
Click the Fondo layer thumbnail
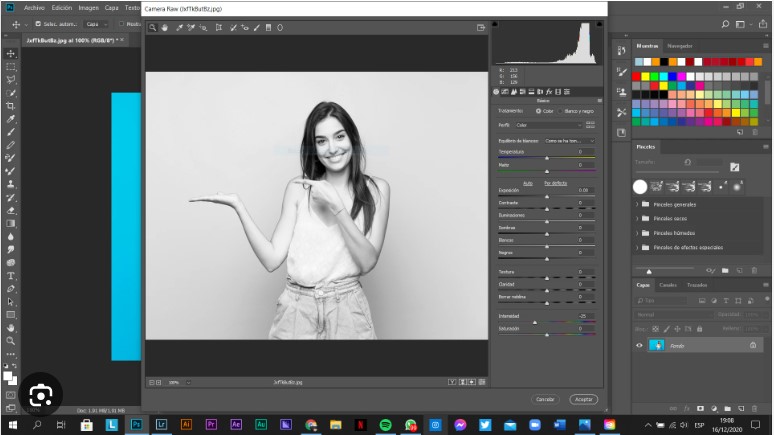(657, 345)
